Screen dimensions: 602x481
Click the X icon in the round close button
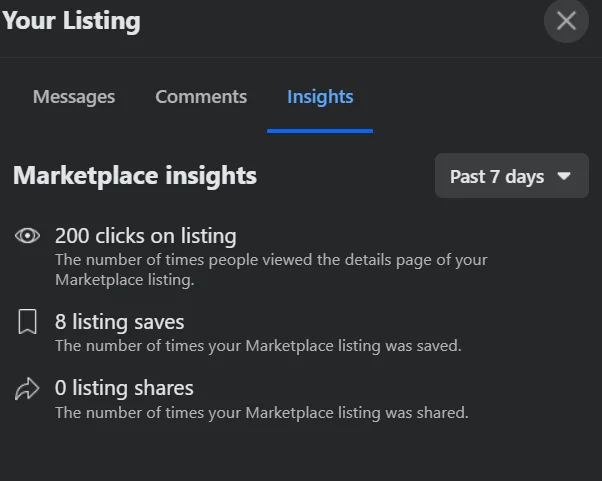(566, 21)
